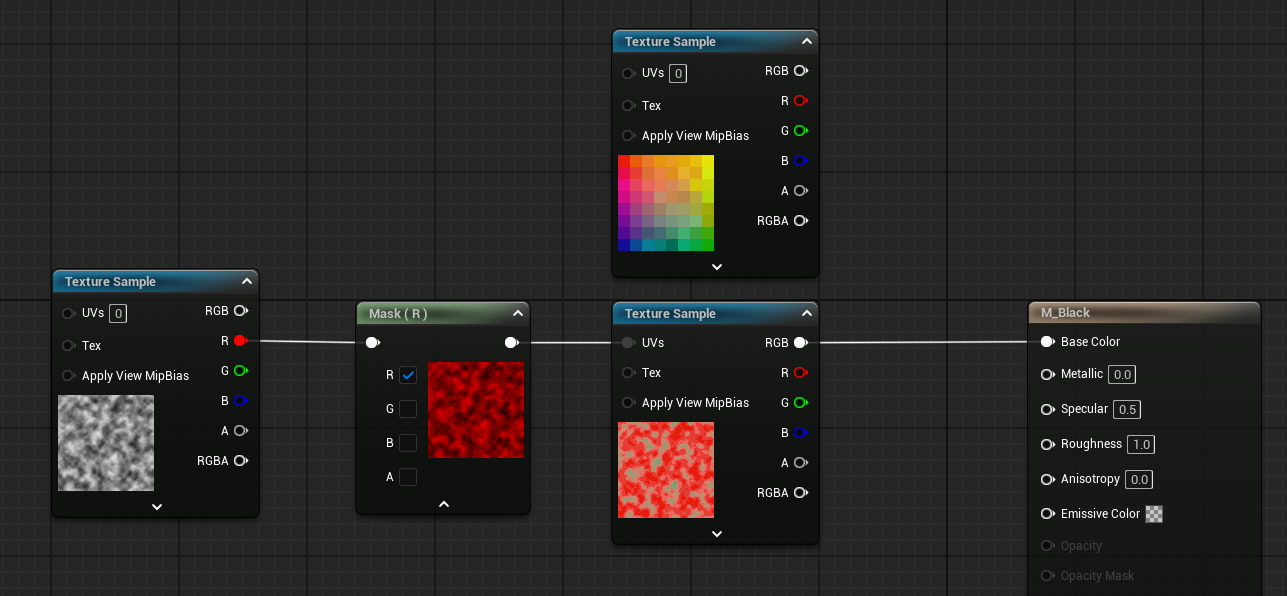
Task: Click Base Color input pin on M_Black
Action: click(1048, 341)
